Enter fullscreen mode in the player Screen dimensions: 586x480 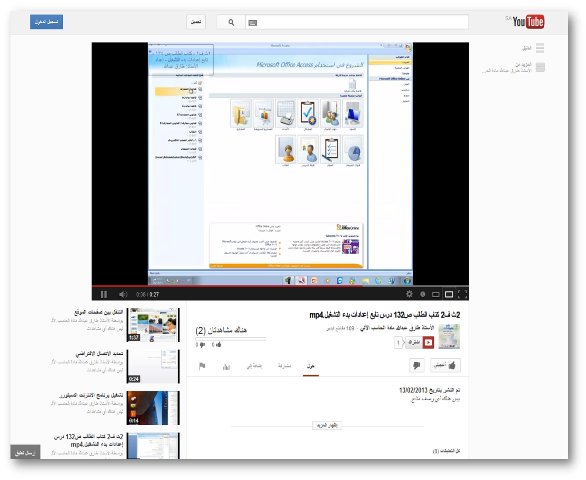pos(462,294)
